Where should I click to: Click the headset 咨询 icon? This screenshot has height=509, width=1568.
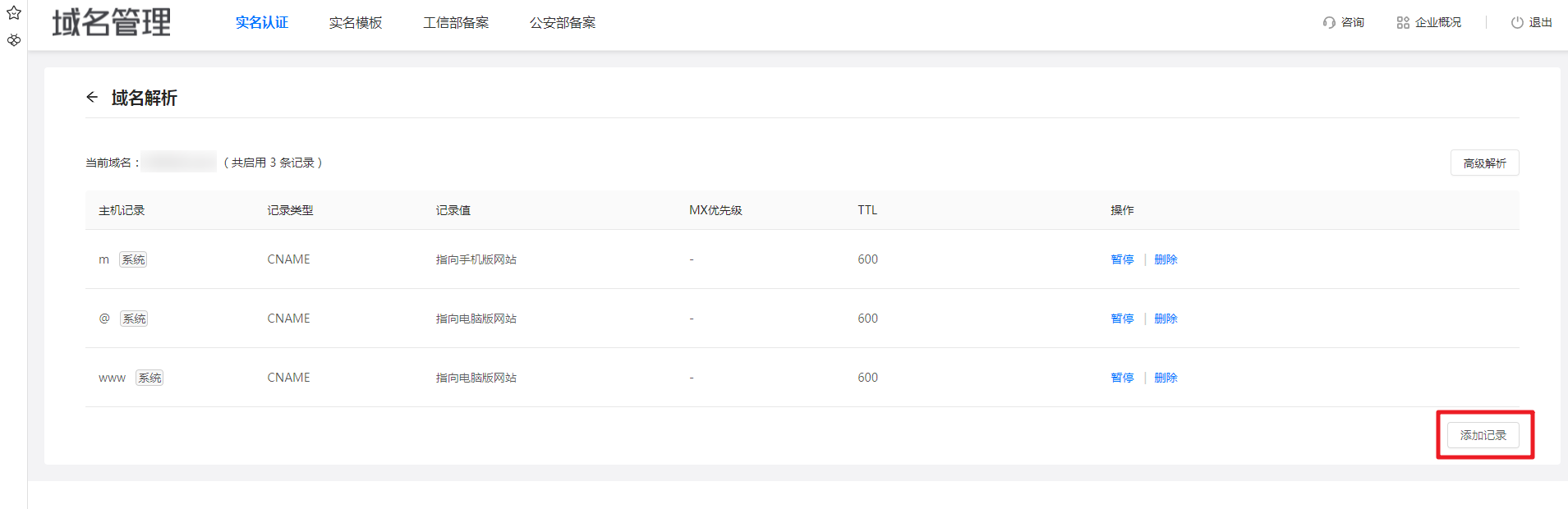[x=1329, y=23]
